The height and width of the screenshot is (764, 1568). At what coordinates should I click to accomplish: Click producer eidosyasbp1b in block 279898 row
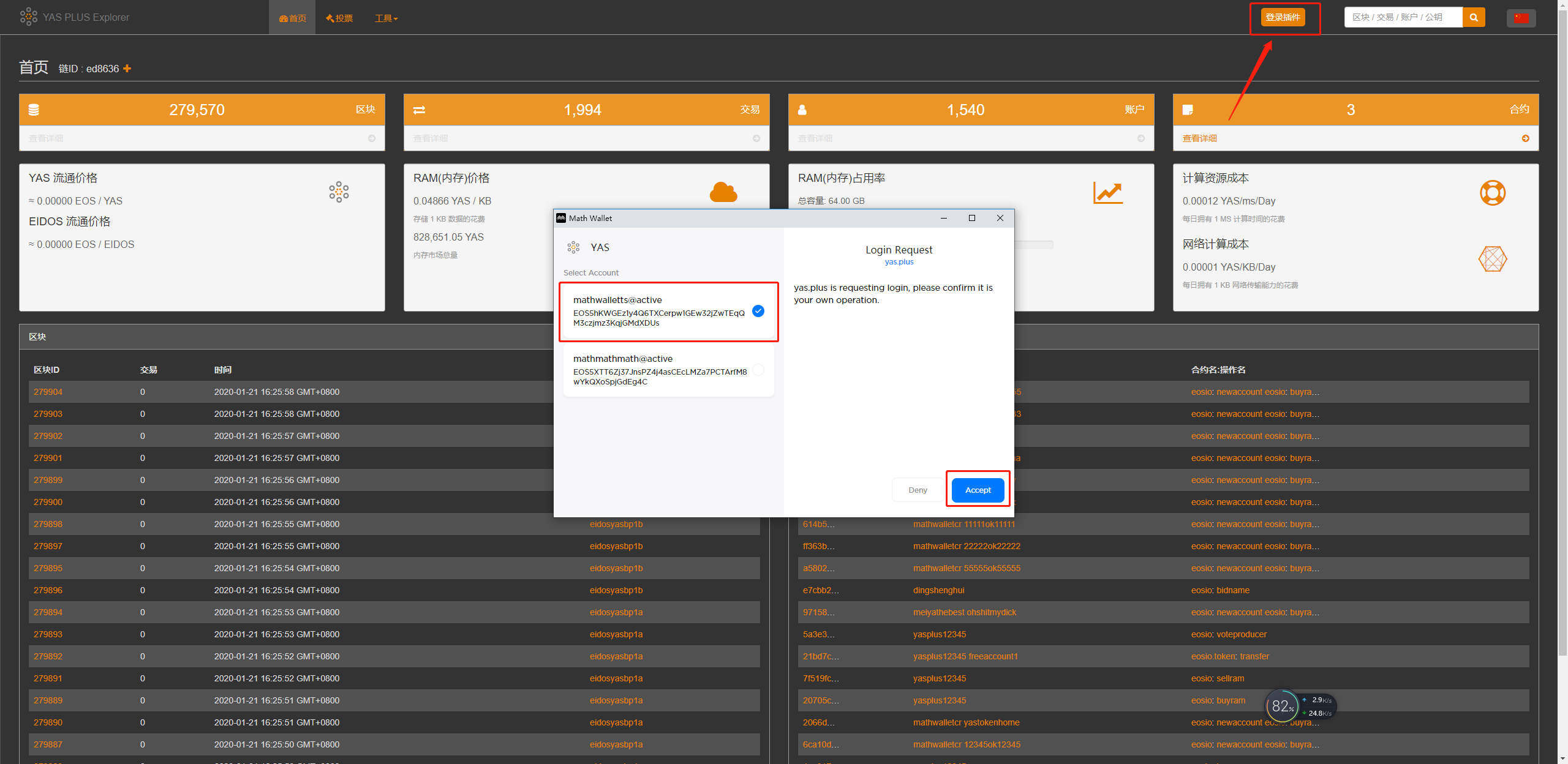[x=616, y=524]
